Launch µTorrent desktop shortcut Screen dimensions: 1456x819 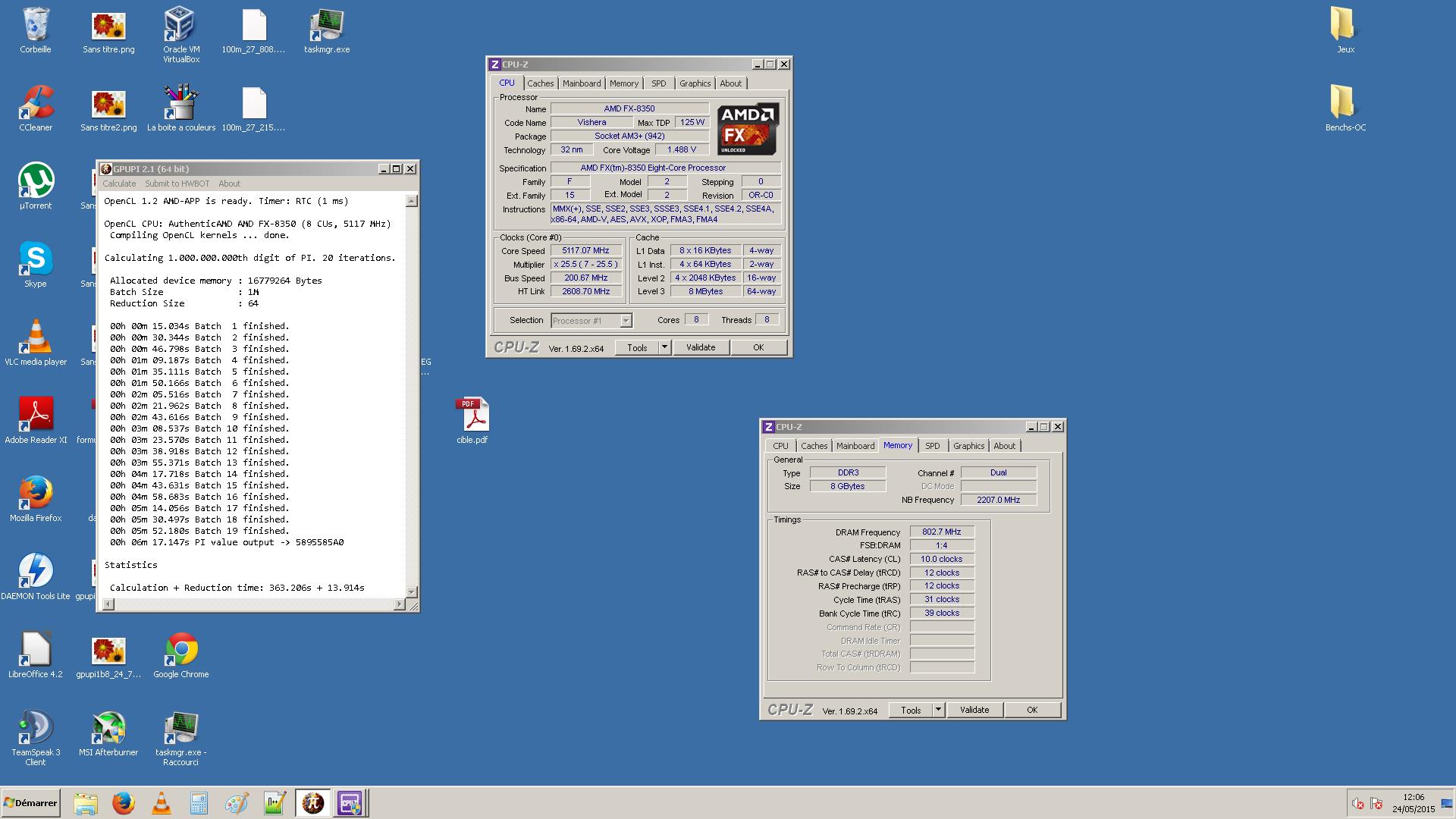pos(36,187)
